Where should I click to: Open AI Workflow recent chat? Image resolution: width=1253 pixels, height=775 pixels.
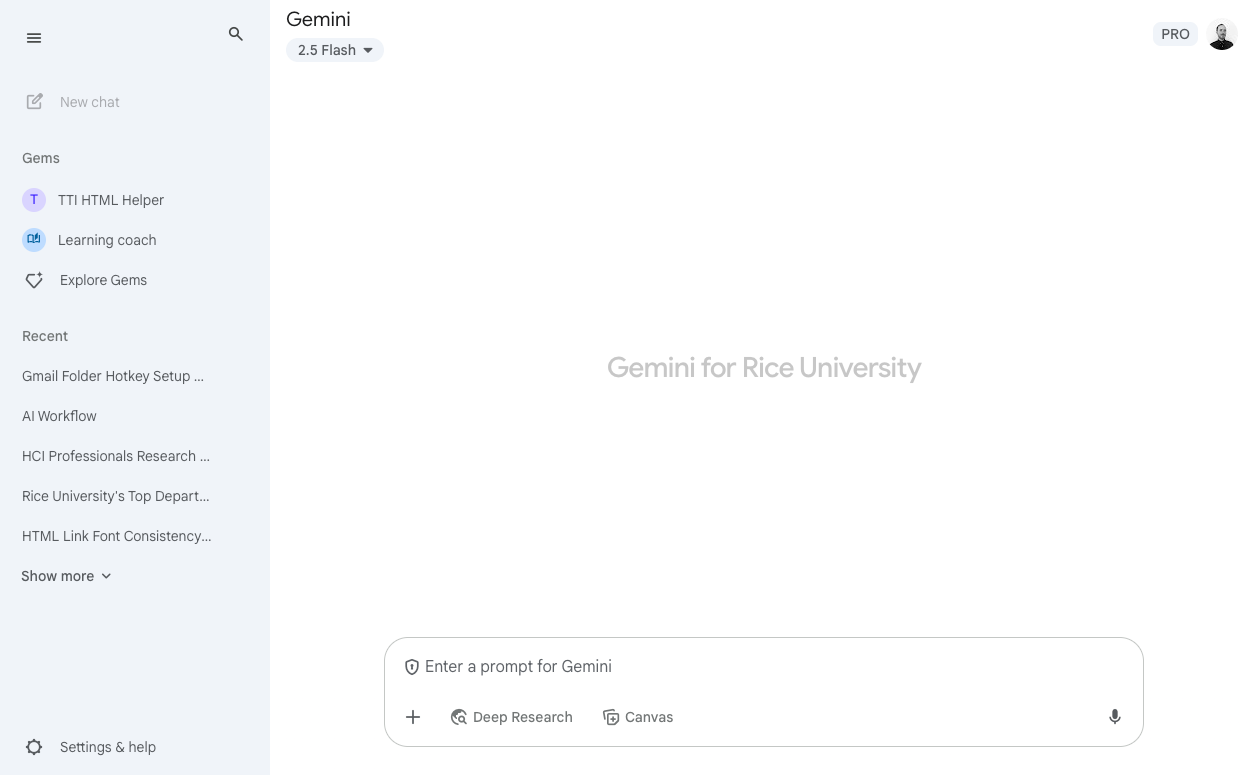point(59,416)
